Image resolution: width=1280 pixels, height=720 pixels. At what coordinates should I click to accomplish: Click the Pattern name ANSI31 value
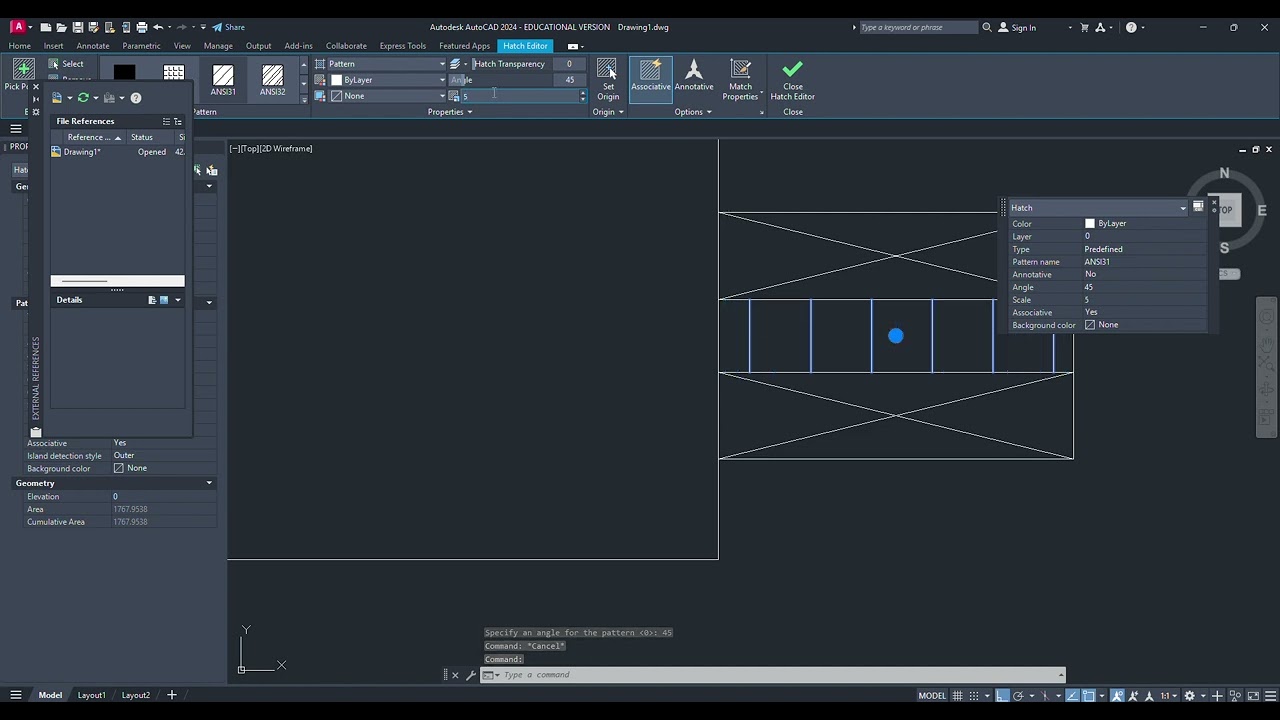point(1097,262)
